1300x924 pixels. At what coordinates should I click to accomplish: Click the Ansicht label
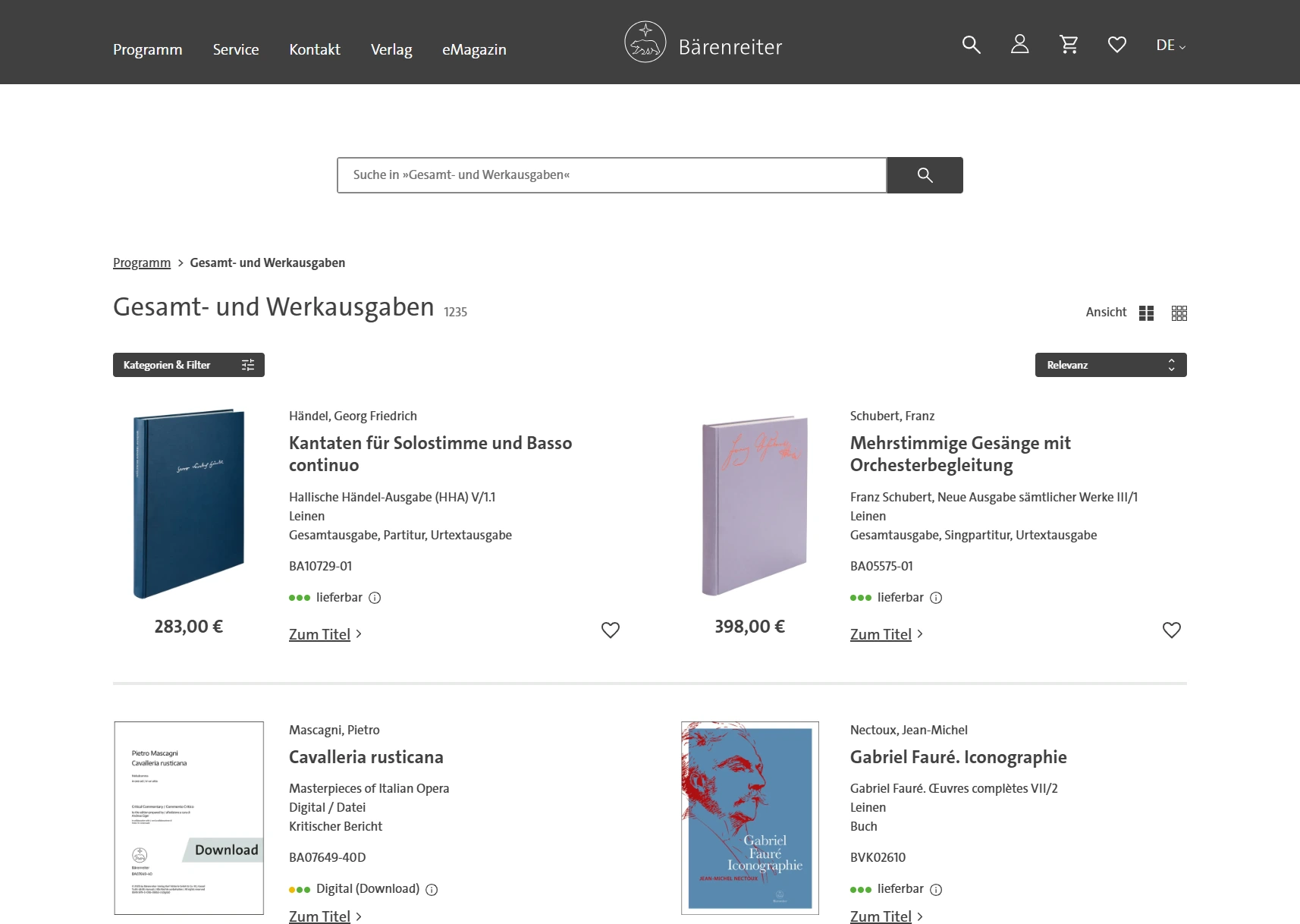pos(1106,312)
